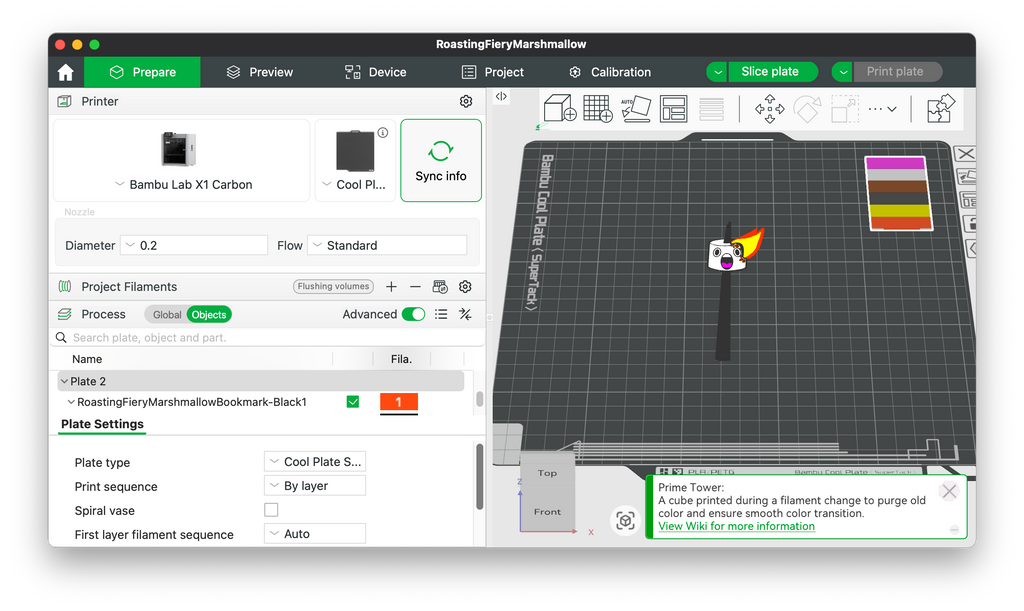This screenshot has height=611, width=1024.
Task: Click the Add plate grid icon
Action: (x=598, y=108)
